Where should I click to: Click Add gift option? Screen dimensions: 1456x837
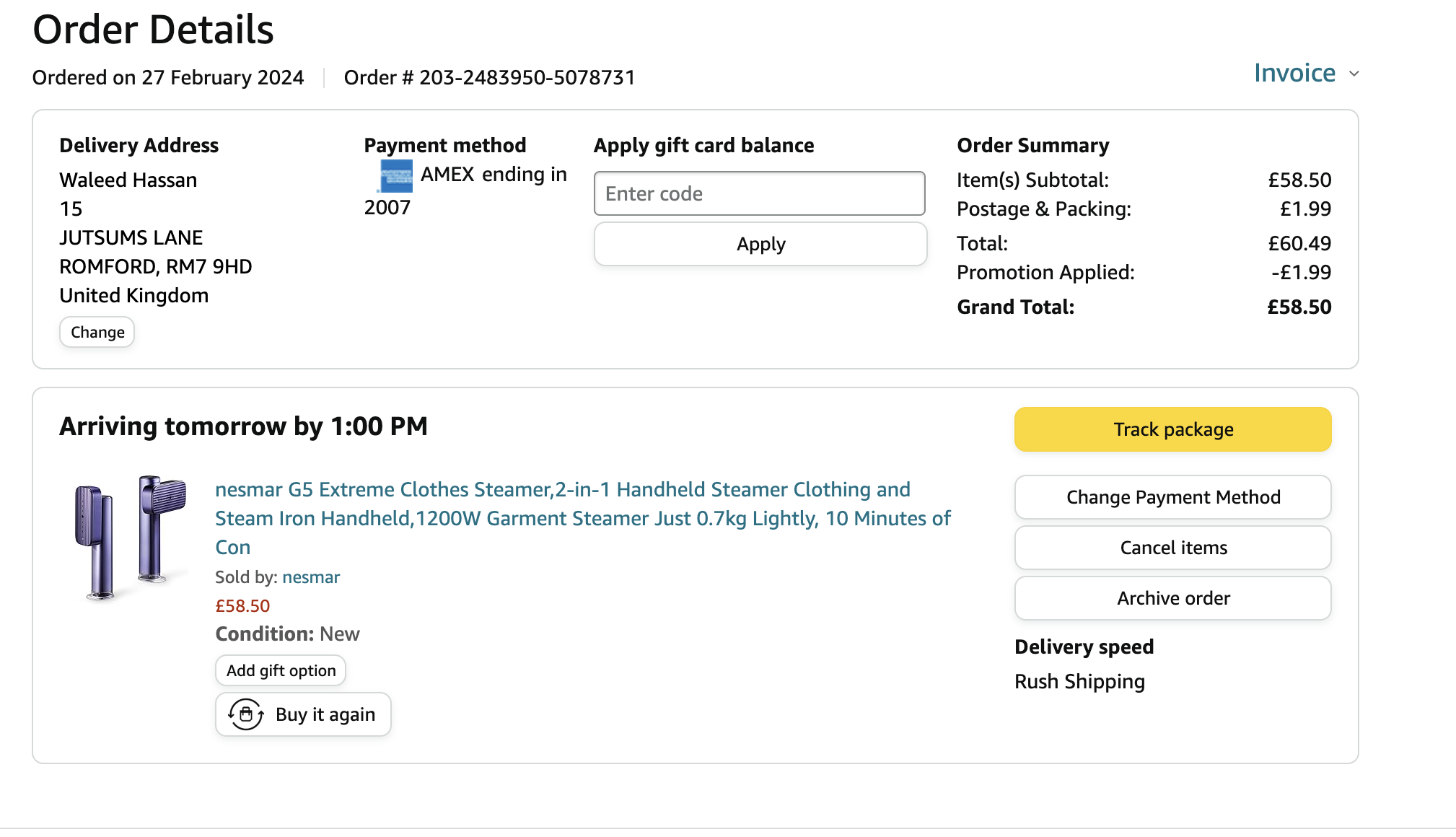281,670
